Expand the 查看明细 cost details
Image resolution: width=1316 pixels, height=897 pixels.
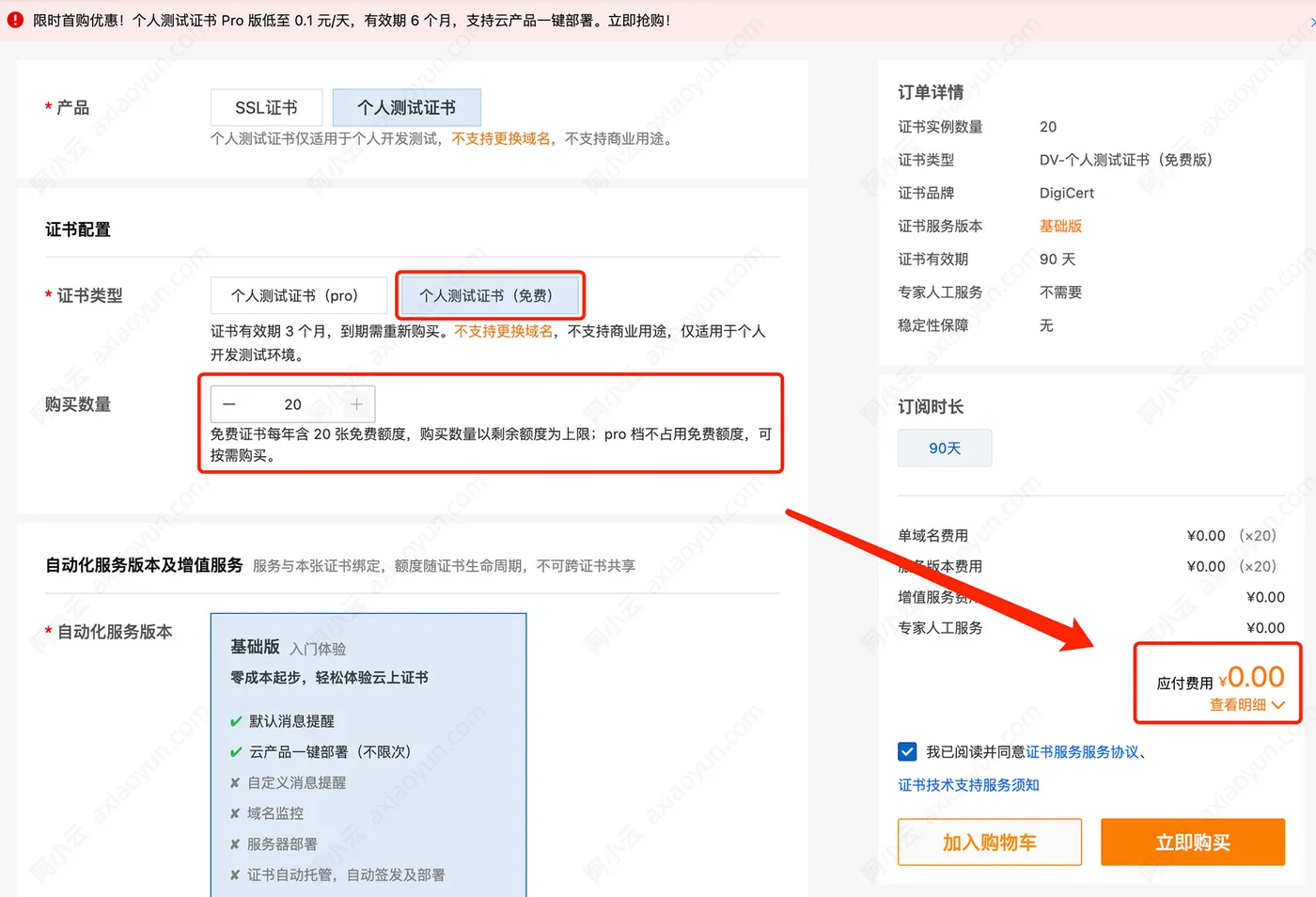[1246, 705]
